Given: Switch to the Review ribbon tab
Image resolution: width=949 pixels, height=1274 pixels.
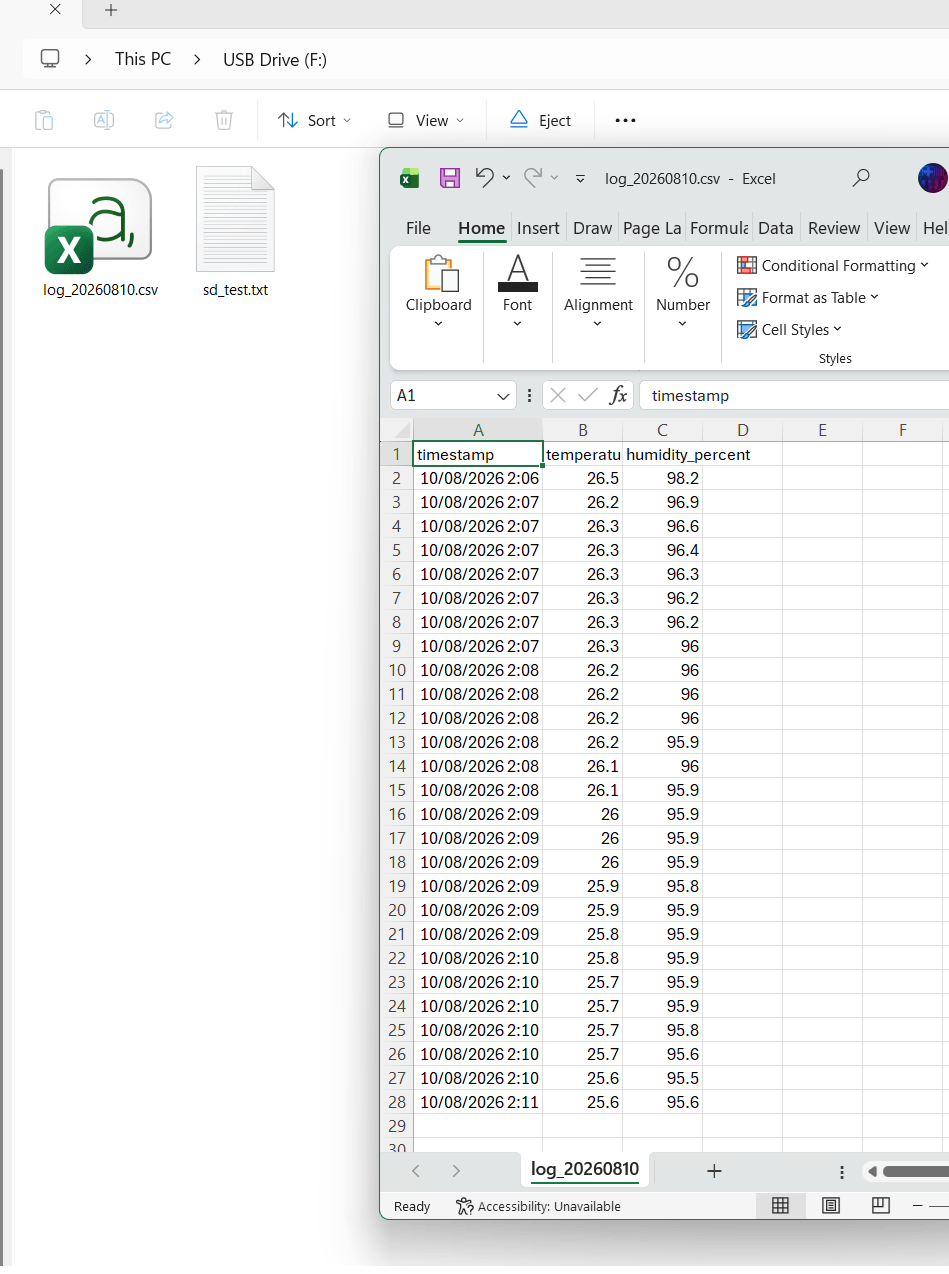Looking at the screenshot, I should (x=834, y=228).
